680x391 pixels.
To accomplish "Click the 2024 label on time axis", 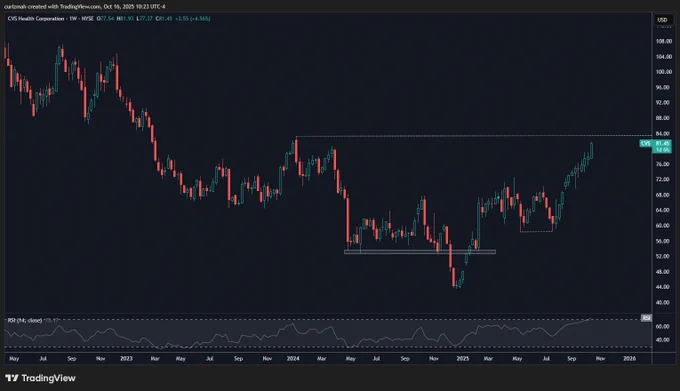I will pyautogui.click(x=293, y=358).
